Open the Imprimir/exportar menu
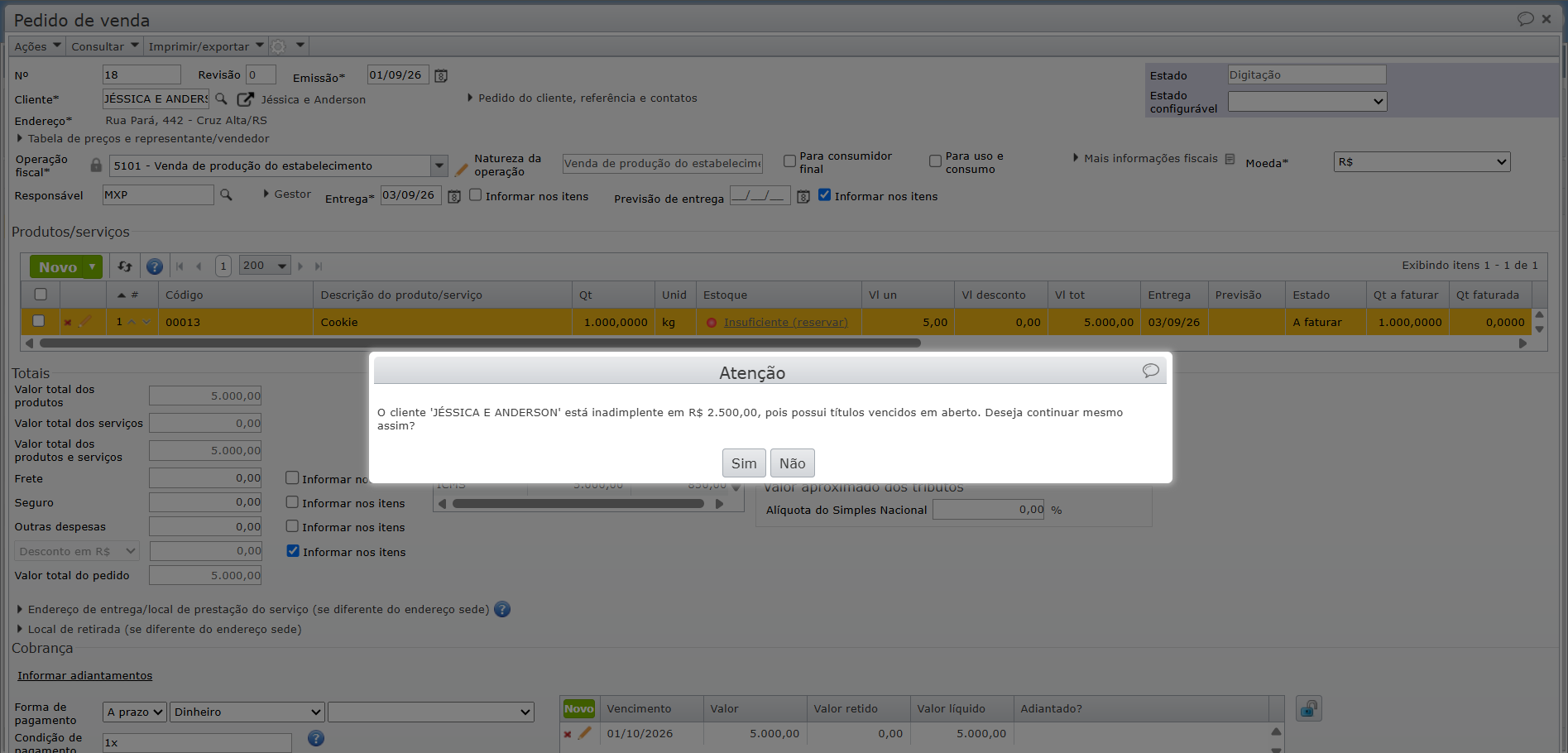The width and height of the screenshot is (1568, 753). pos(205,46)
